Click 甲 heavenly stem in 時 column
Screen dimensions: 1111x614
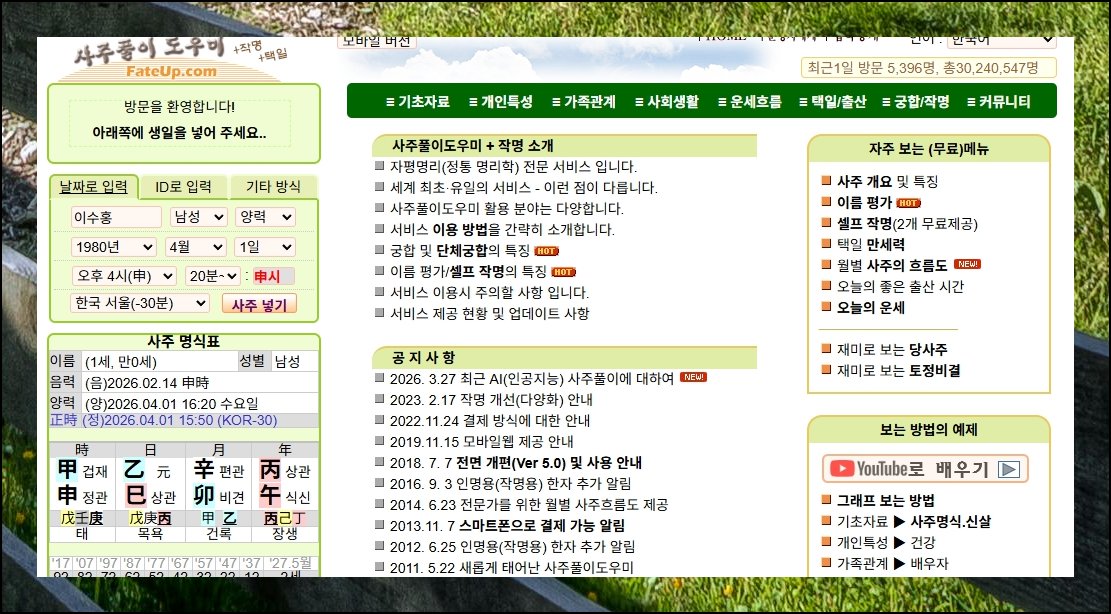(x=67, y=470)
